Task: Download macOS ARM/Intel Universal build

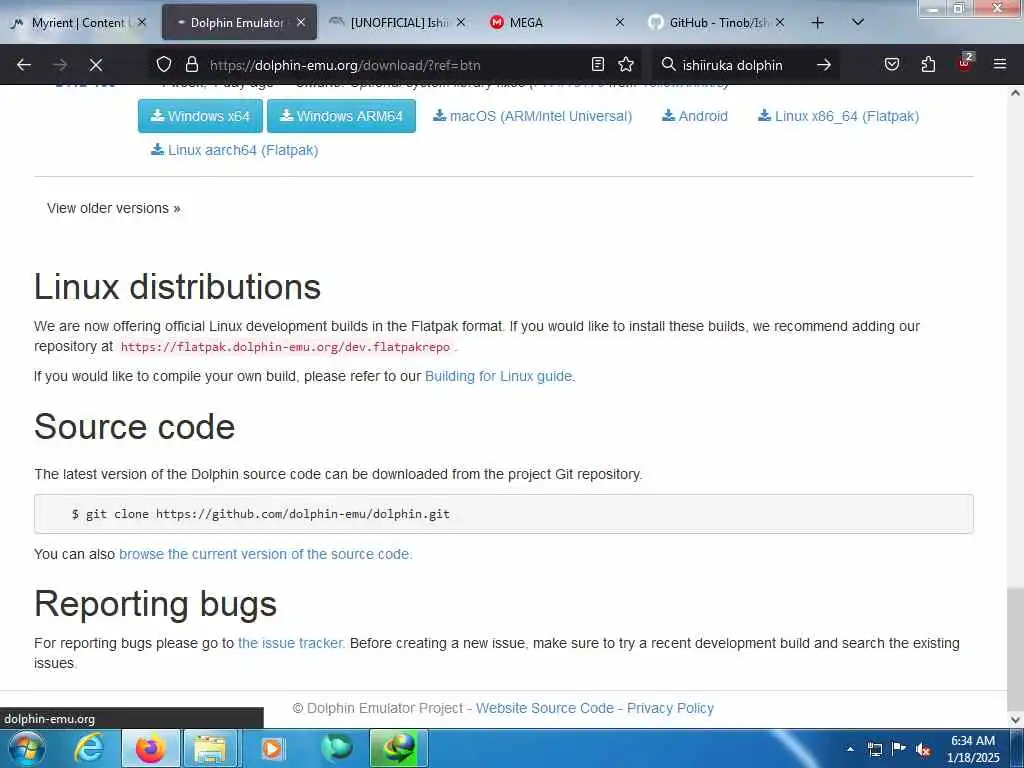Action: pos(533,116)
